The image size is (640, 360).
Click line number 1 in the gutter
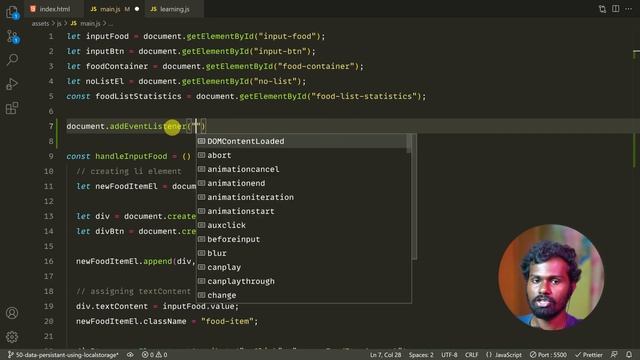pos(51,36)
